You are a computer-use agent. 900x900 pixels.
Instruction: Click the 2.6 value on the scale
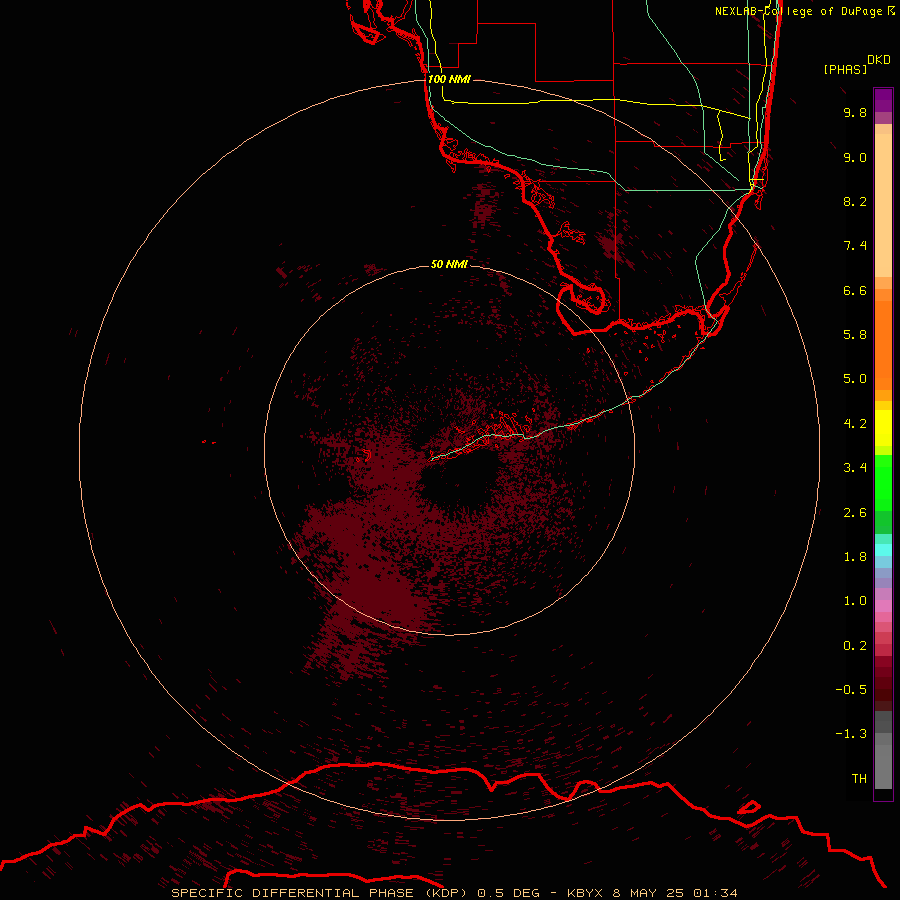[x=855, y=513]
